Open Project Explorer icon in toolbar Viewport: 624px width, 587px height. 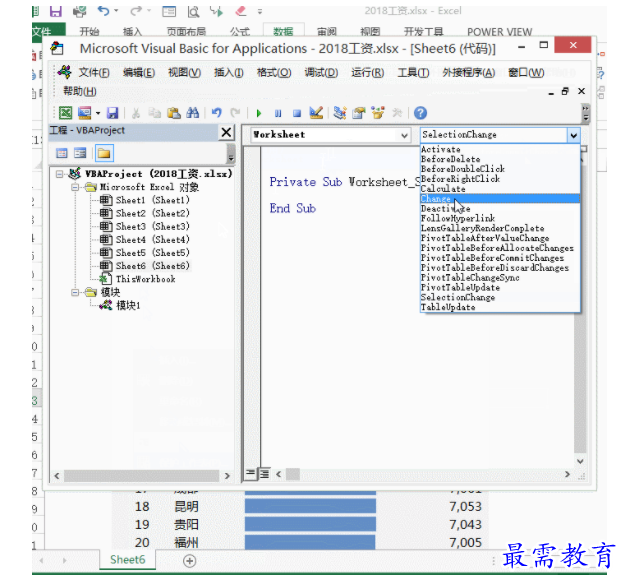[x=340, y=113]
